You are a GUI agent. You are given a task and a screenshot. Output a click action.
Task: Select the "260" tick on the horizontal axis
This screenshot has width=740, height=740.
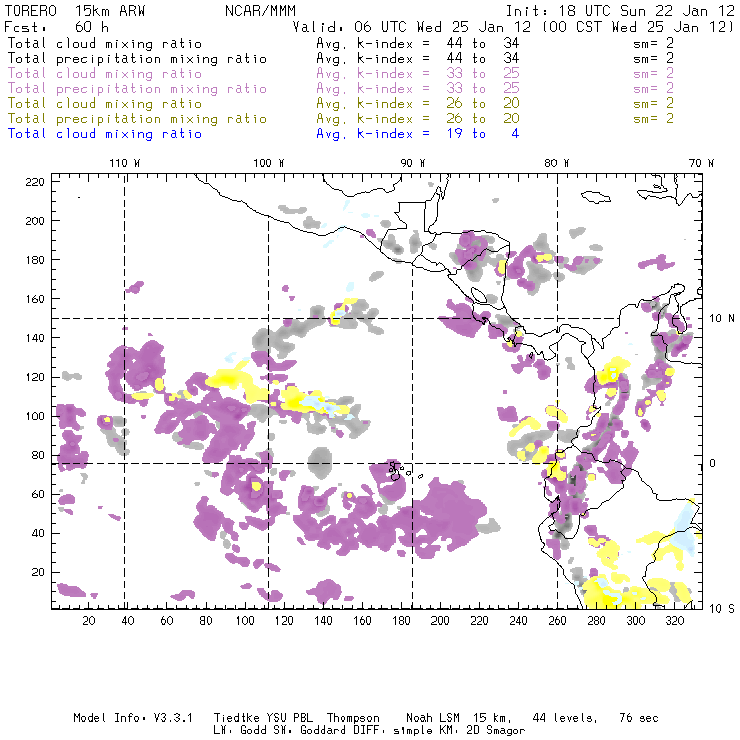click(557, 621)
